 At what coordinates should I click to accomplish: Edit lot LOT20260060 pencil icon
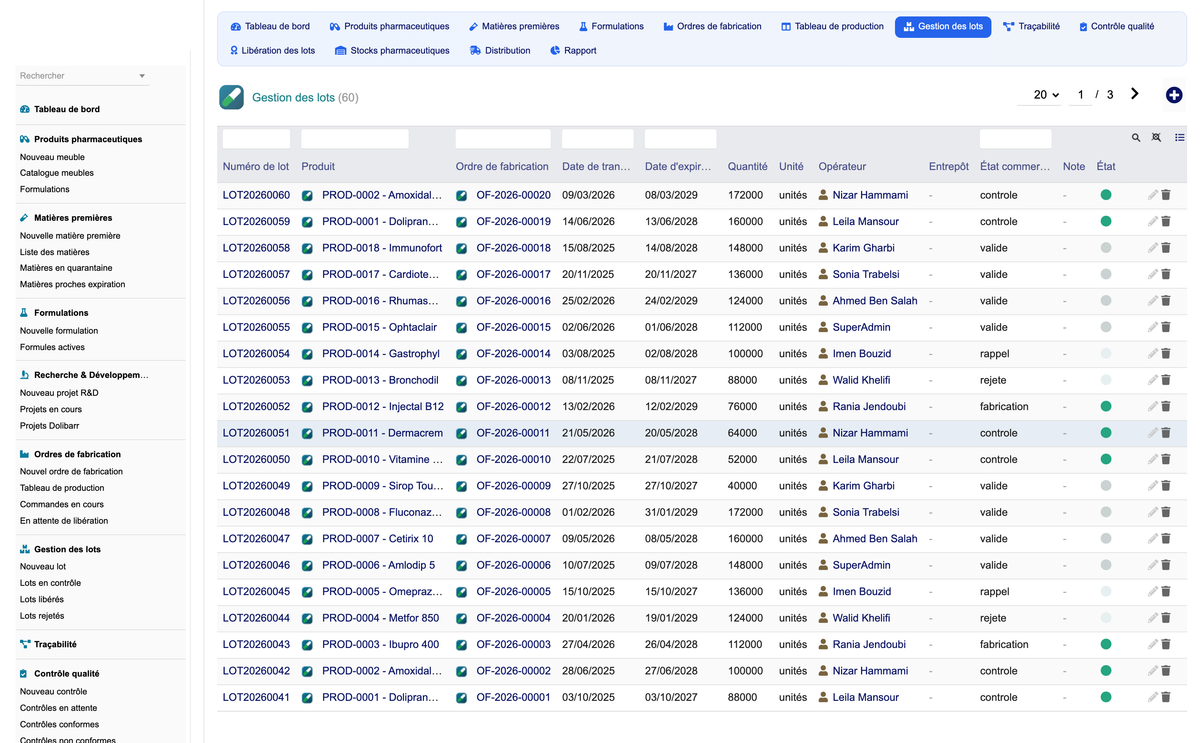tap(1153, 195)
